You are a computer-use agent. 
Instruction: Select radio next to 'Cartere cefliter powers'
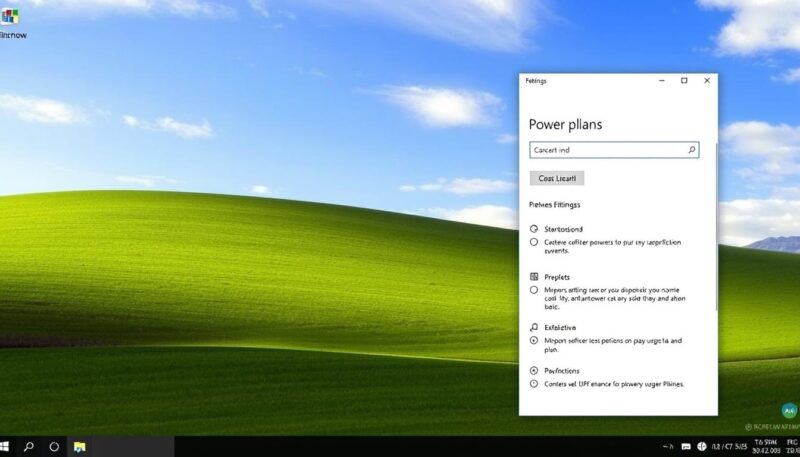click(x=534, y=242)
